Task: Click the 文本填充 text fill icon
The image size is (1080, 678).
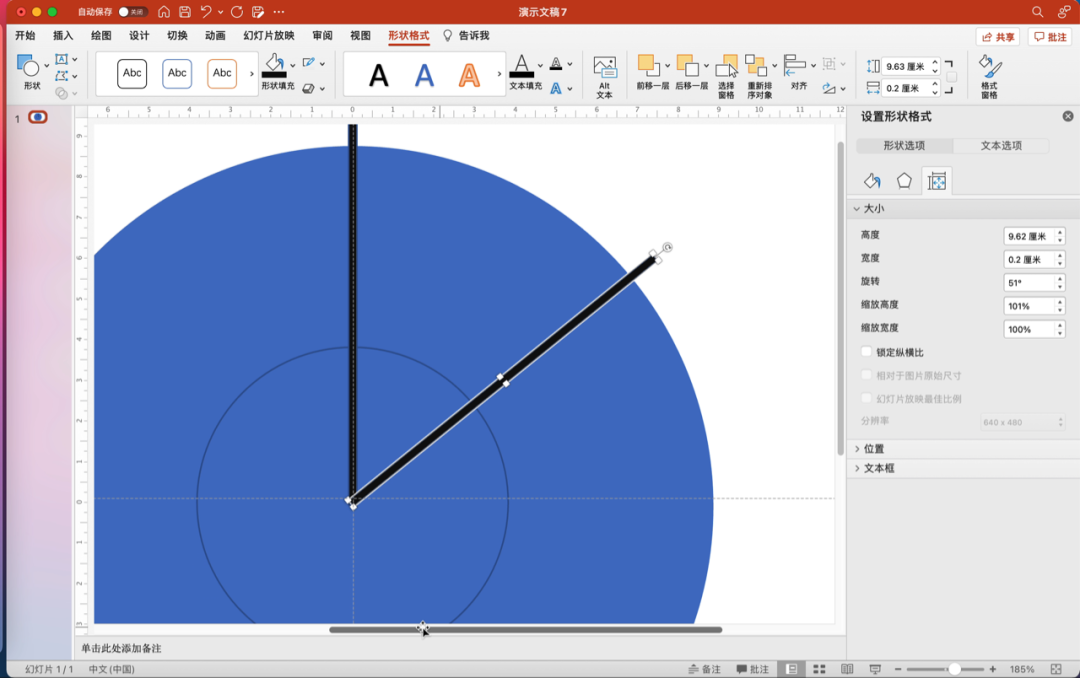Action: point(521,65)
